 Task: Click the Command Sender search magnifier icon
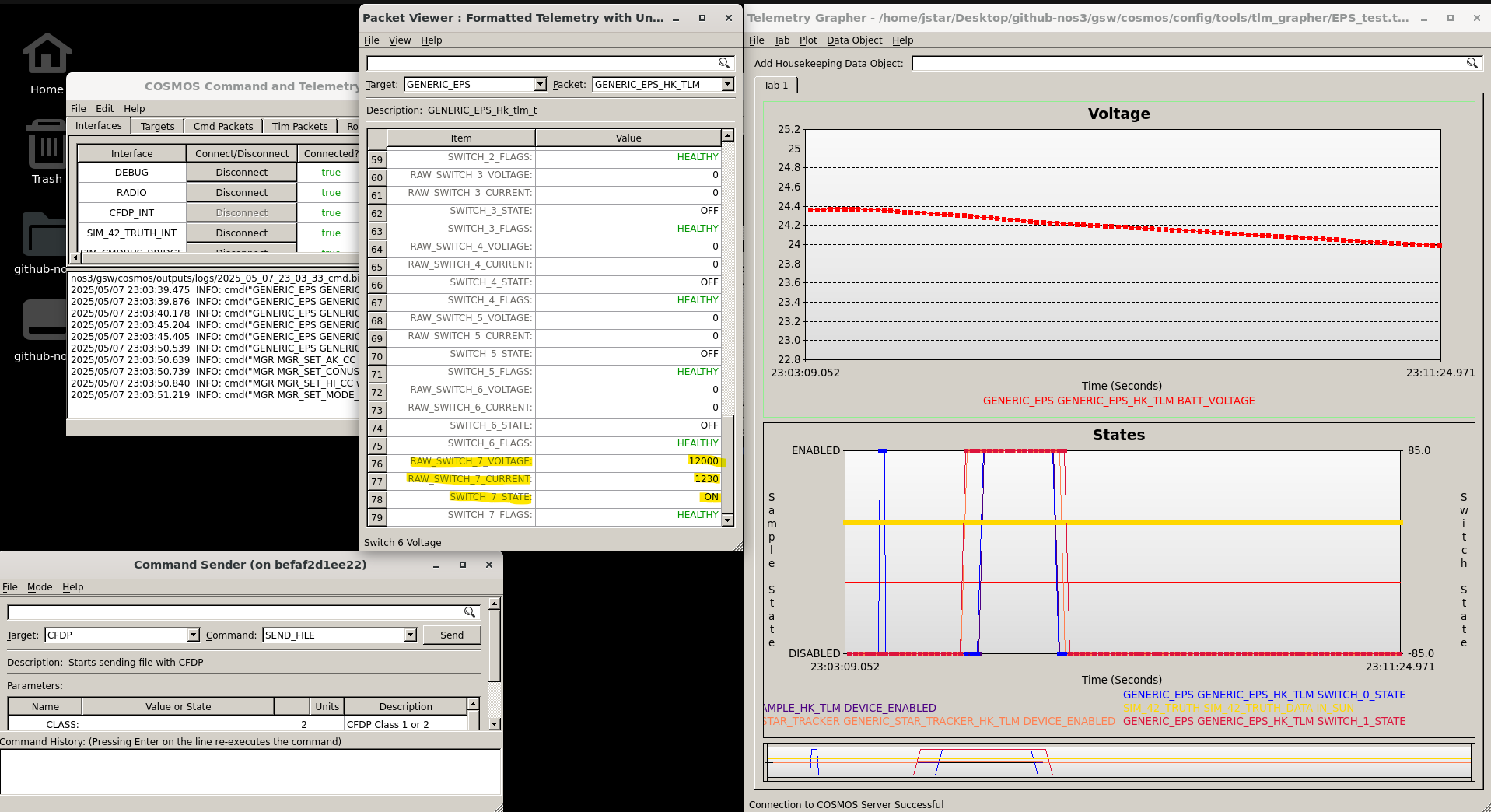[x=470, y=612]
